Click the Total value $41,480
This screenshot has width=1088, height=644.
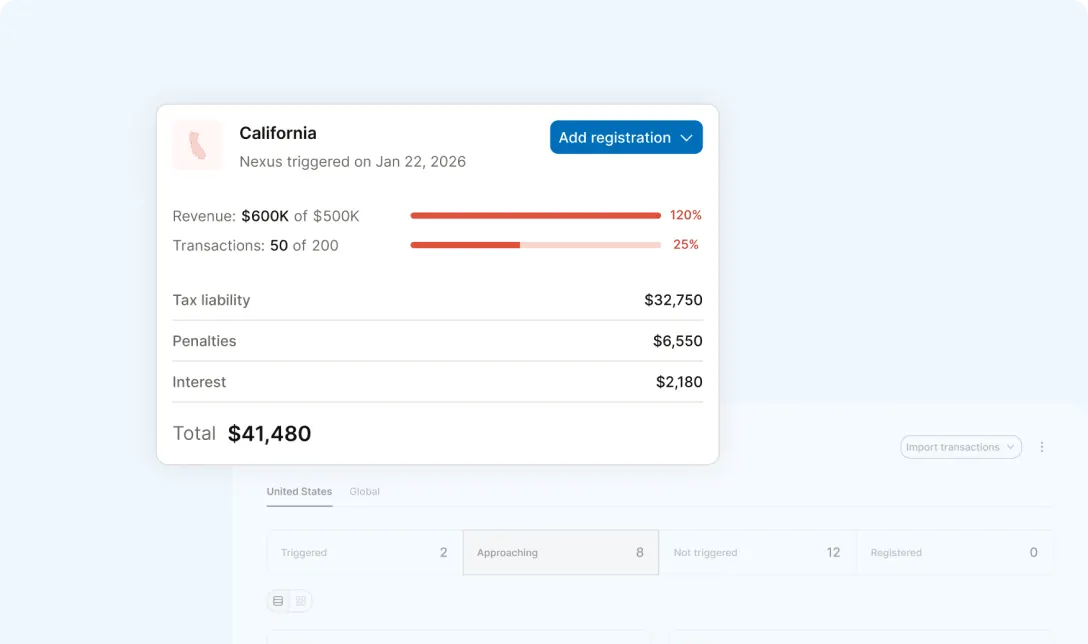[270, 433]
